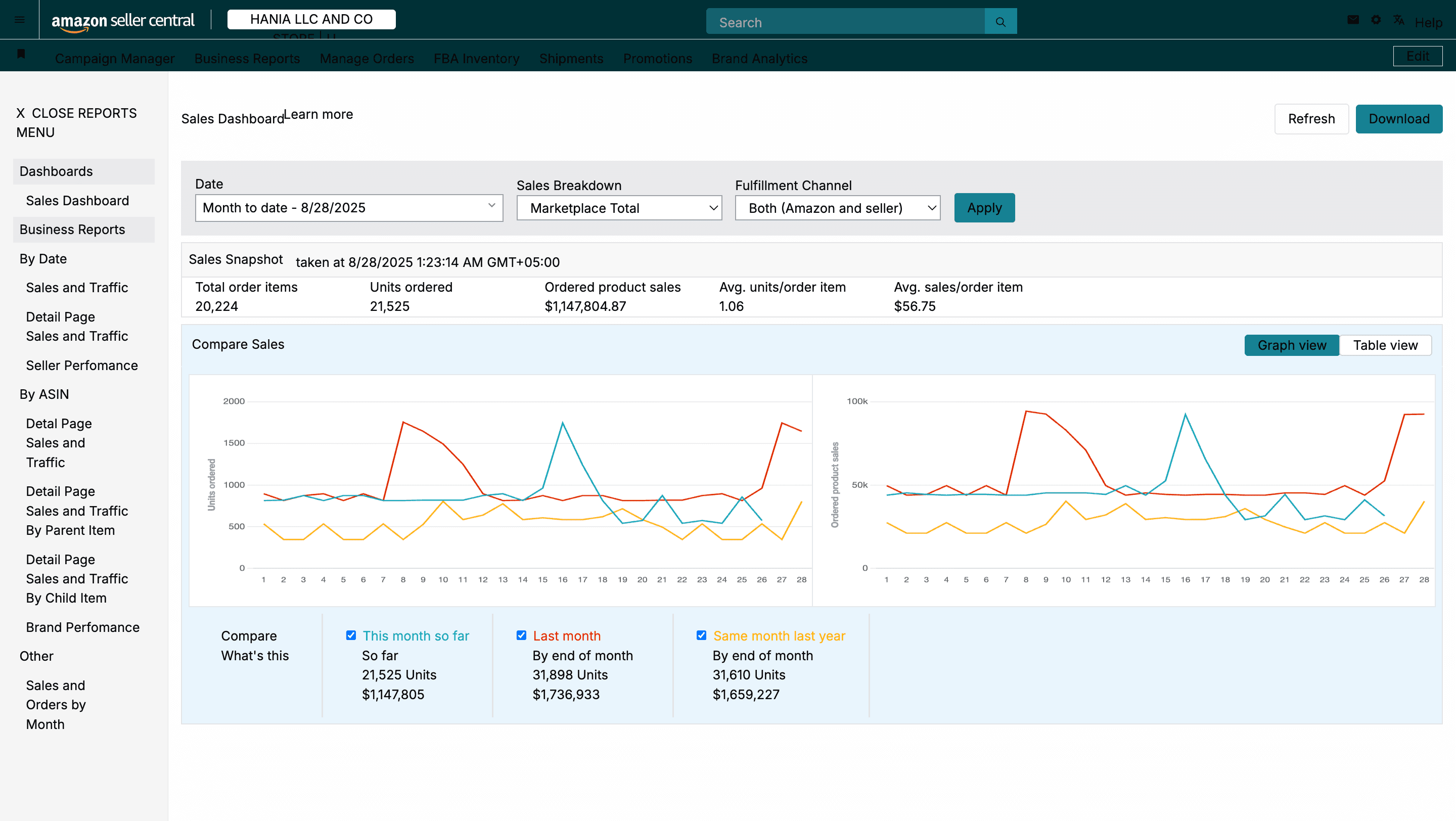This screenshot has width=1456, height=821.
Task: Click in the Search input field
Action: pos(845,21)
